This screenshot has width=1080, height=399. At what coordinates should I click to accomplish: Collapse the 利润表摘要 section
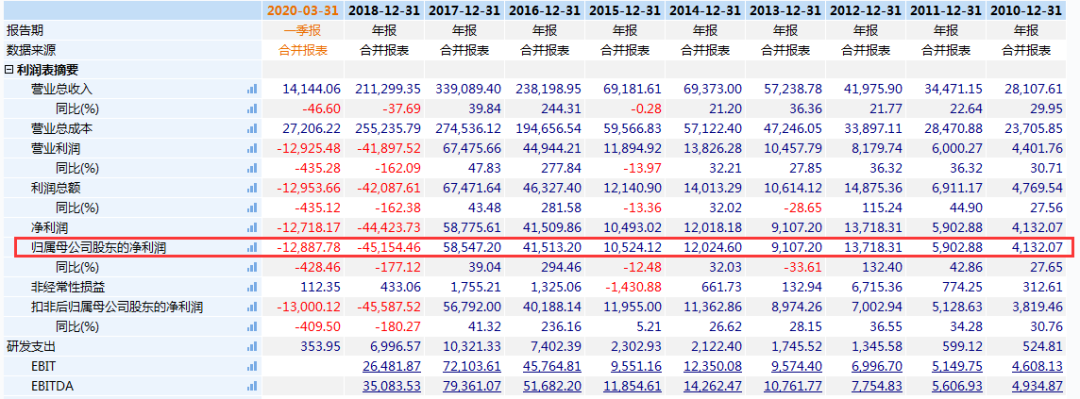click(9, 70)
